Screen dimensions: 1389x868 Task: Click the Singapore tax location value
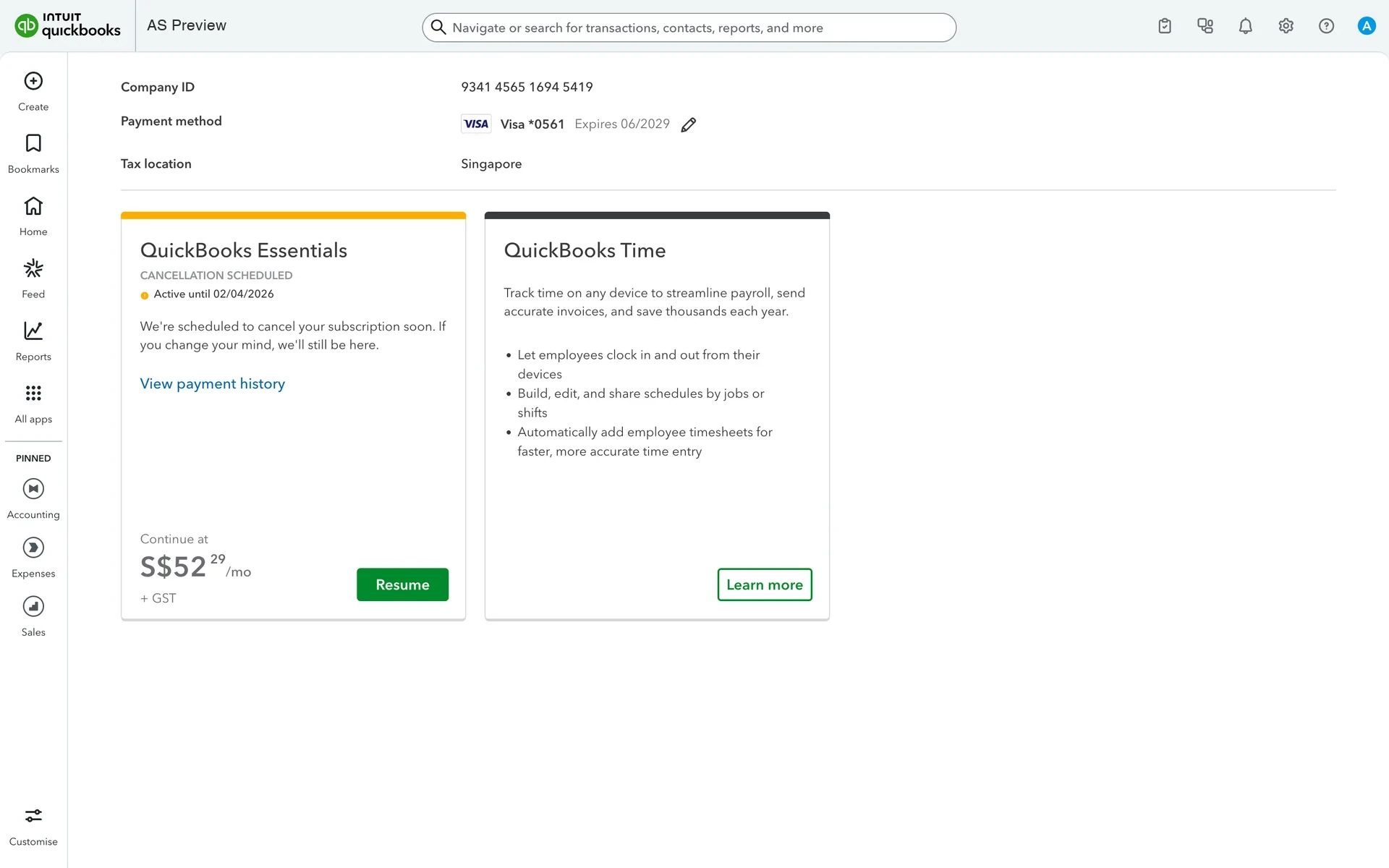[491, 164]
